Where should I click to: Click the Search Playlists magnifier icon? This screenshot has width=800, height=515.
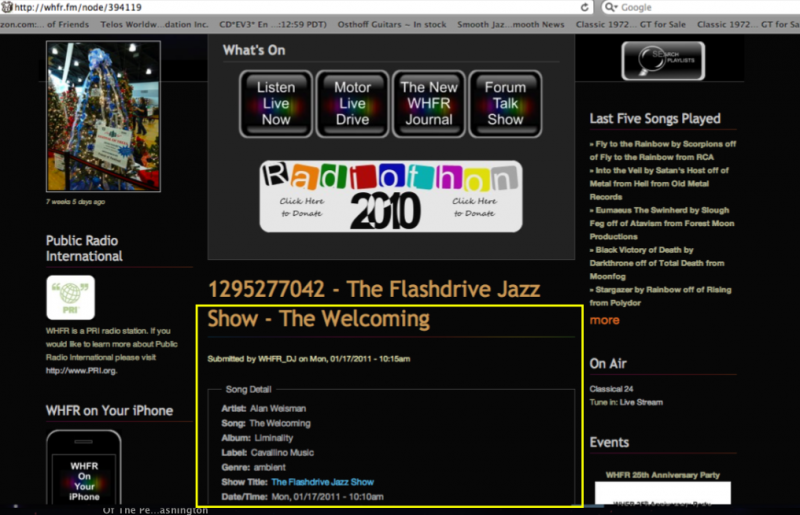coord(662,61)
